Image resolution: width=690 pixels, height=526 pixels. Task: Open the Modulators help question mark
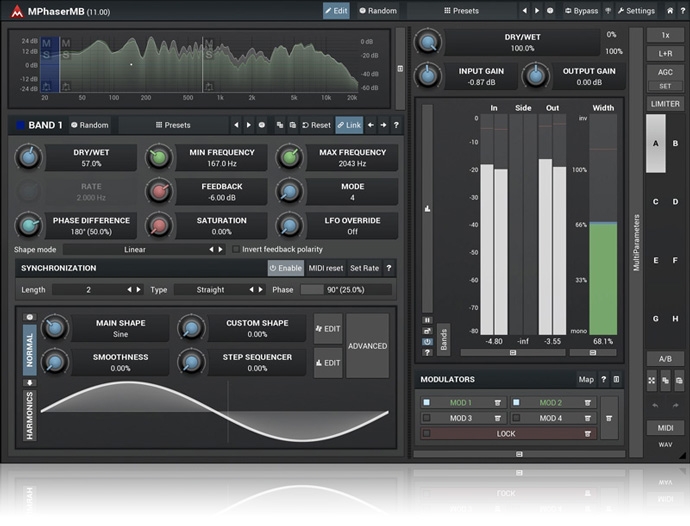tap(603, 380)
